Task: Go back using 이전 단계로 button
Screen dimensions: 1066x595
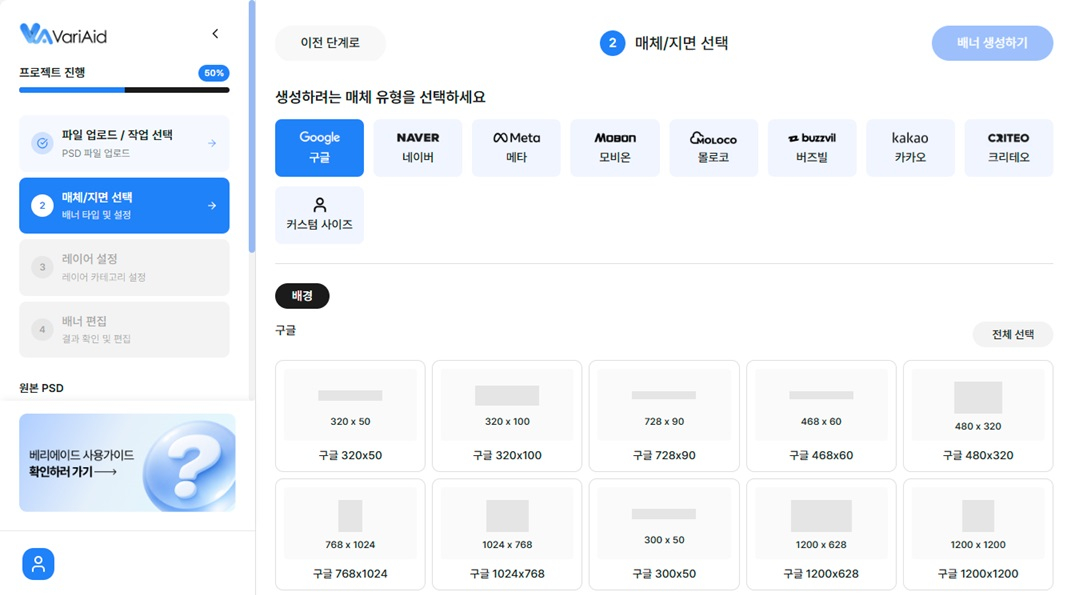Action: tap(328, 42)
